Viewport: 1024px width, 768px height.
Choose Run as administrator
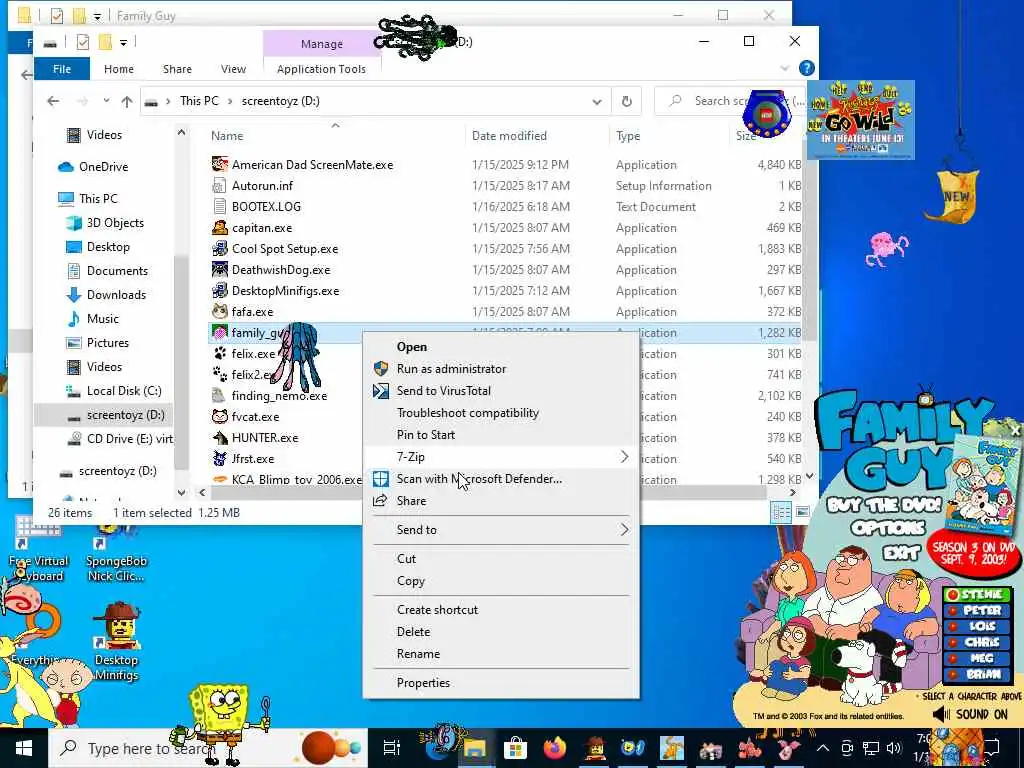pyautogui.click(x=451, y=369)
